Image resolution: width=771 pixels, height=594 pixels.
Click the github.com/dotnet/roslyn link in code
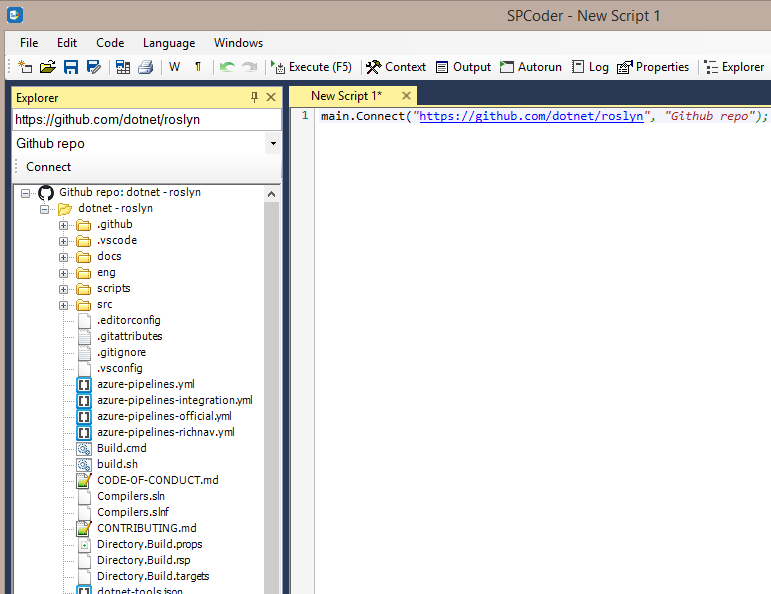(x=531, y=116)
